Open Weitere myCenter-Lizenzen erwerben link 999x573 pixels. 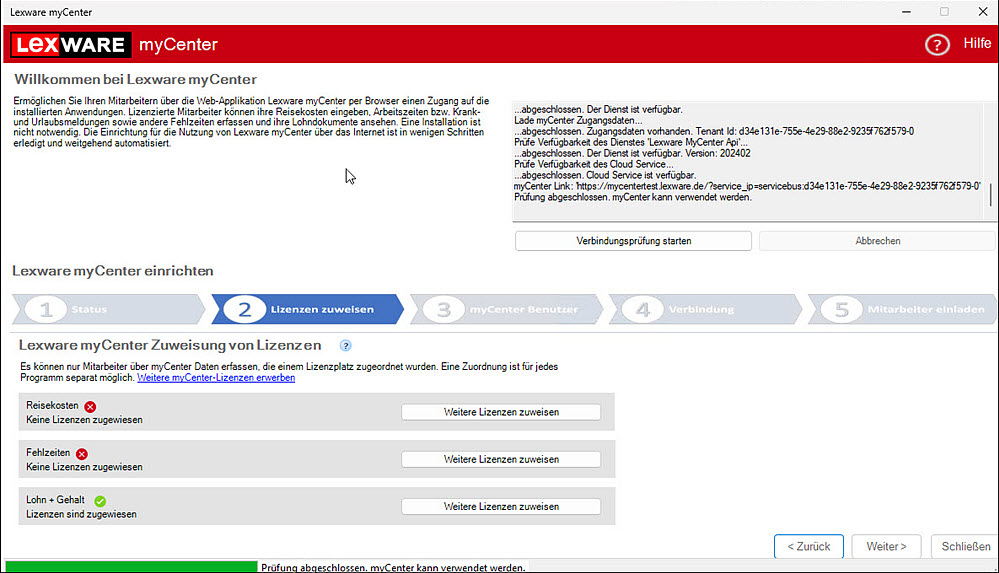click(x=215, y=378)
